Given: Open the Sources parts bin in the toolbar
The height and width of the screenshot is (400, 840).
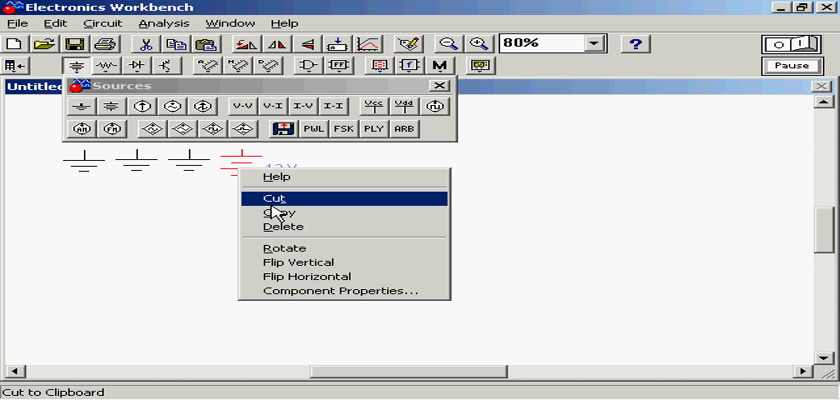Looking at the screenshot, I should coord(77,66).
